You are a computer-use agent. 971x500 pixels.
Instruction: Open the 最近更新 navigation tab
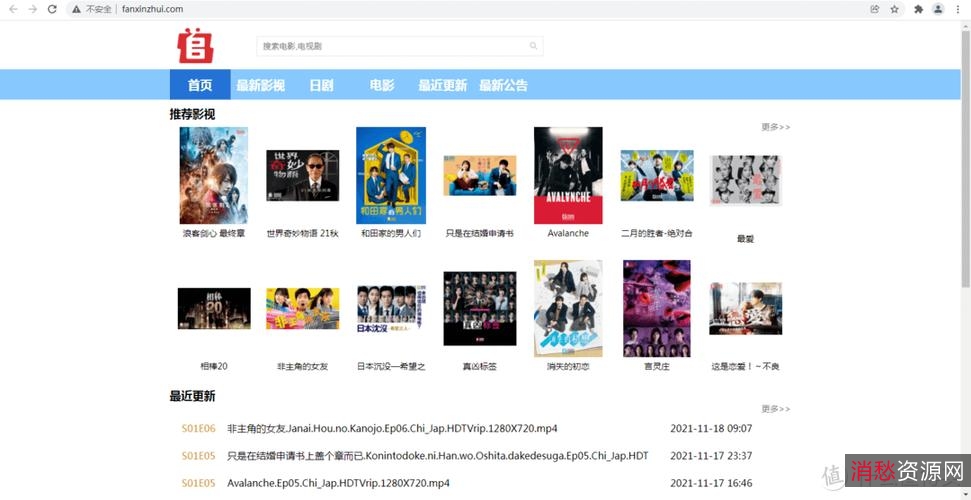(x=443, y=85)
